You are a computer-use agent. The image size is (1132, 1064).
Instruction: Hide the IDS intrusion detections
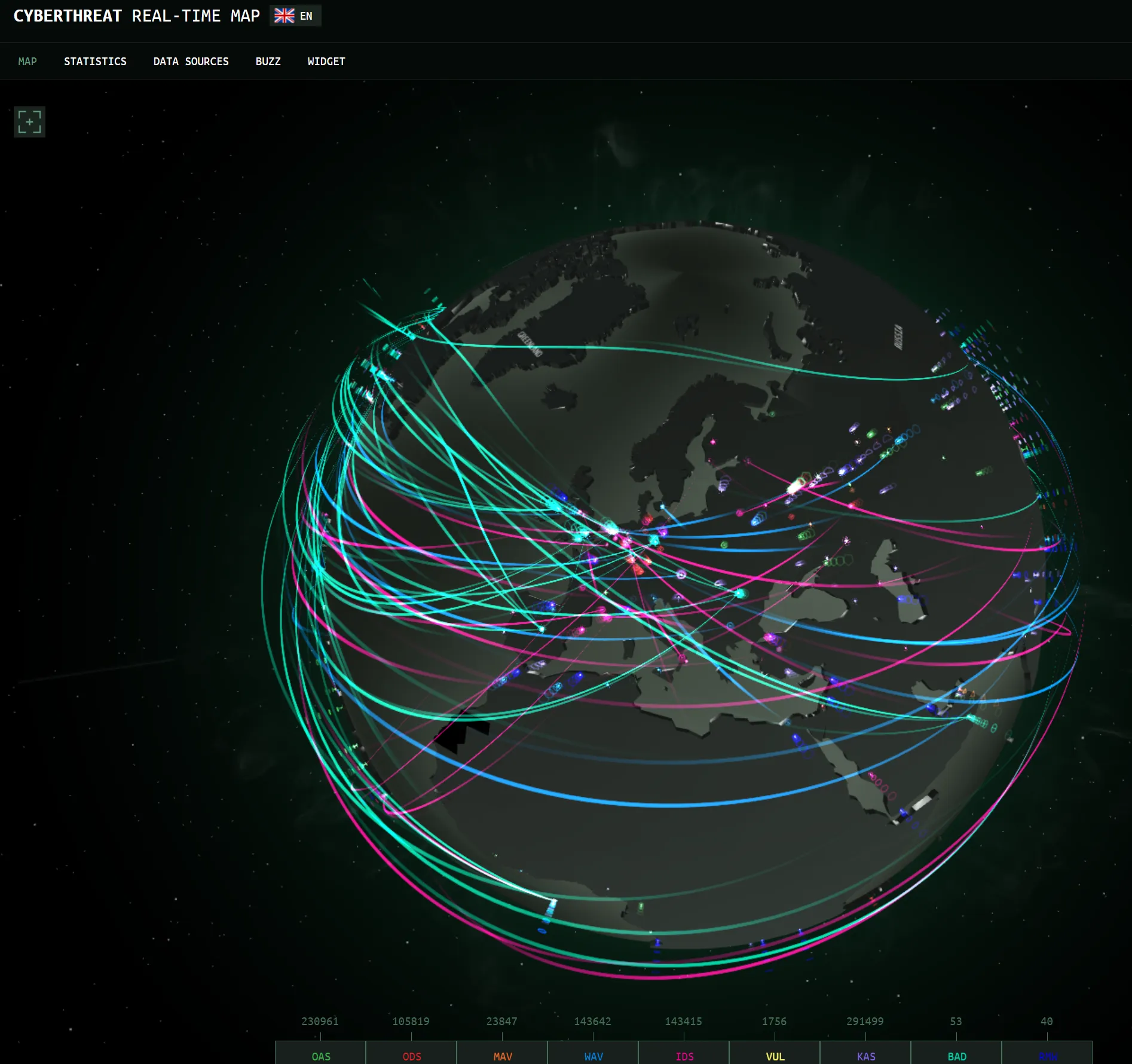[x=684, y=1056]
